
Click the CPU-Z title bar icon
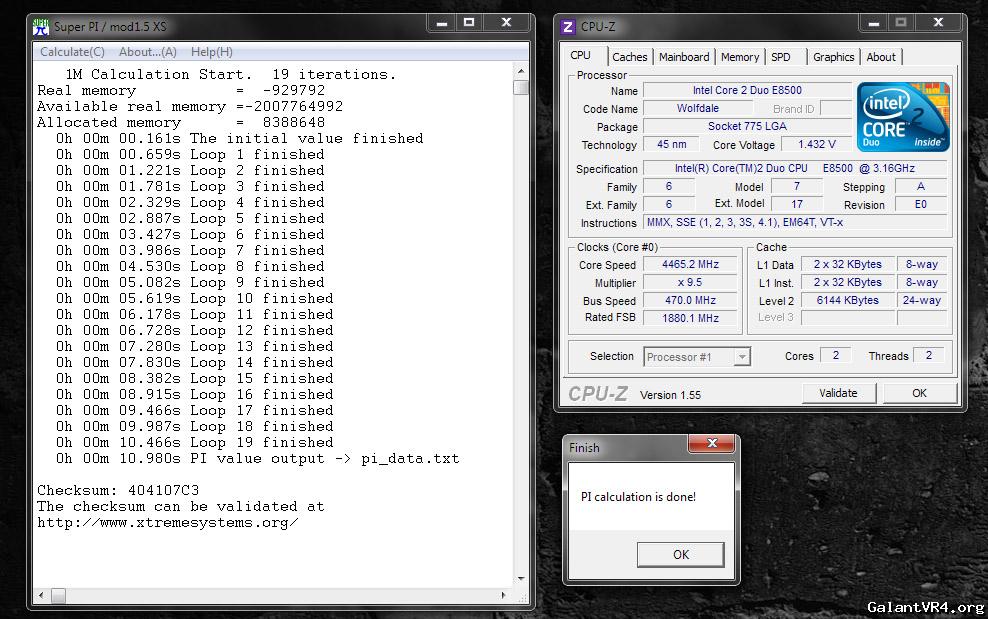coord(568,27)
